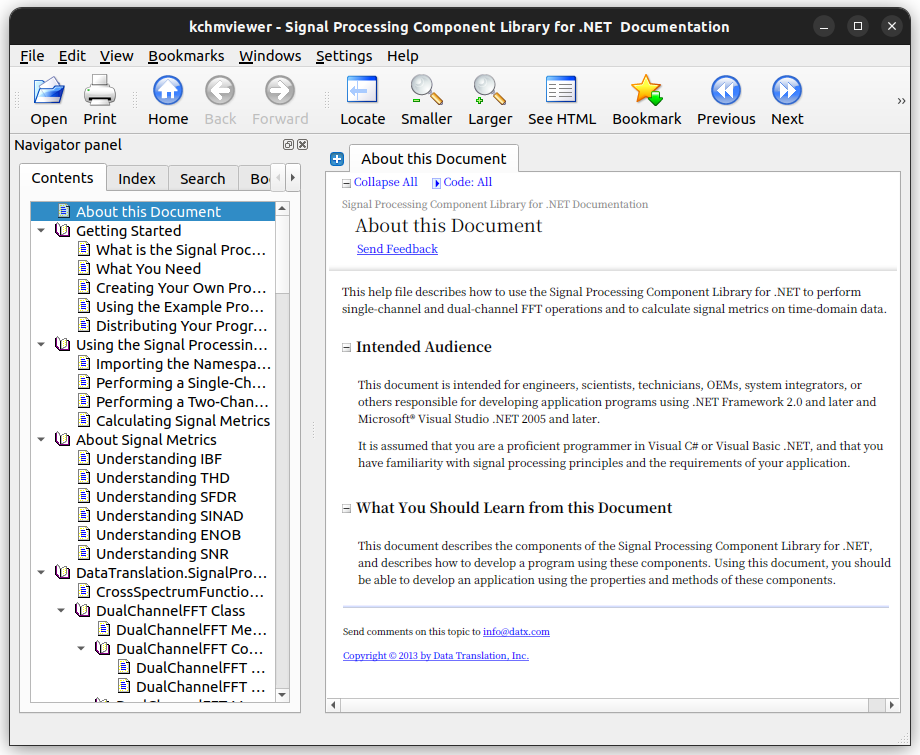The image size is (920, 755).
Task: Collapse the DualChannelFFT Class node
Action: [61, 611]
